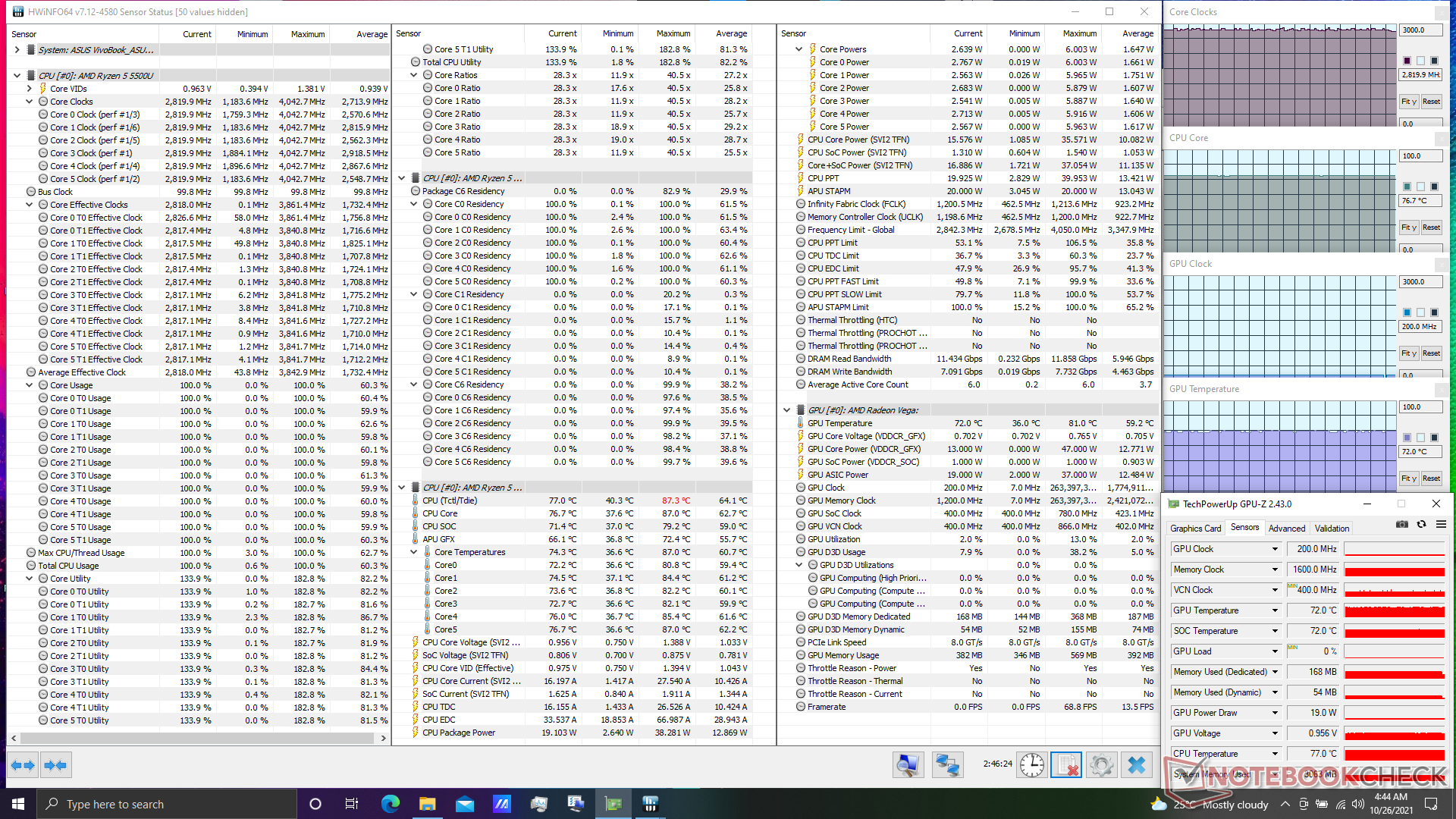Click Fit y in the CPU Core graph
The height and width of the screenshot is (819, 1456).
[x=1409, y=227]
